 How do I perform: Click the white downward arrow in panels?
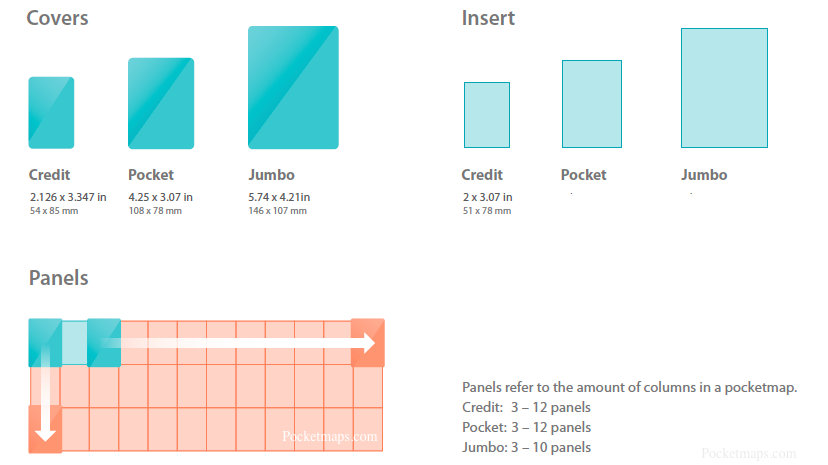pos(45,408)
